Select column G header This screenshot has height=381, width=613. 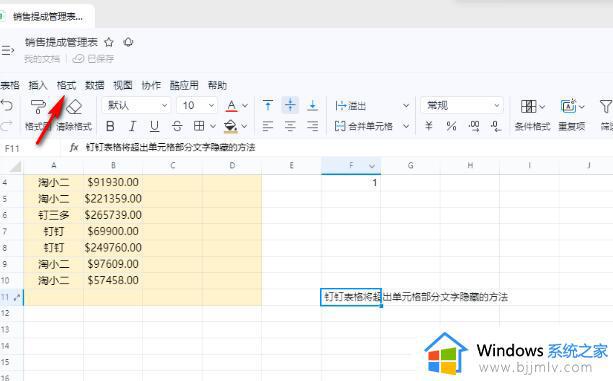point(410,166)
